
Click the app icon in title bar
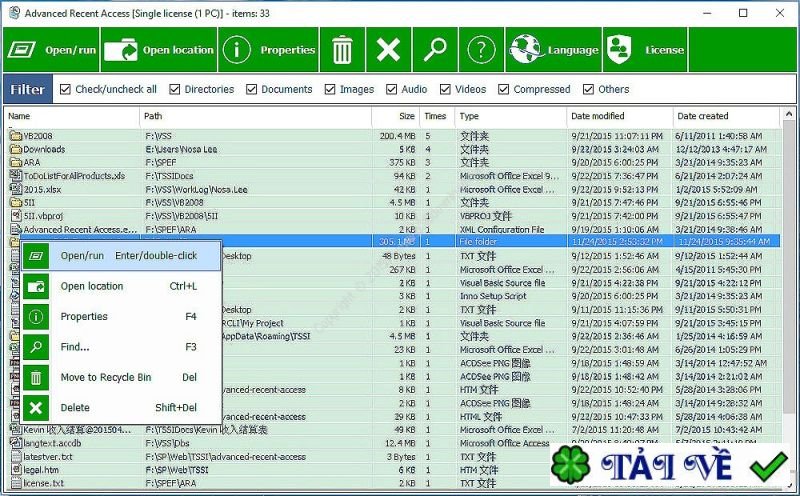click(x=14, y=13)
